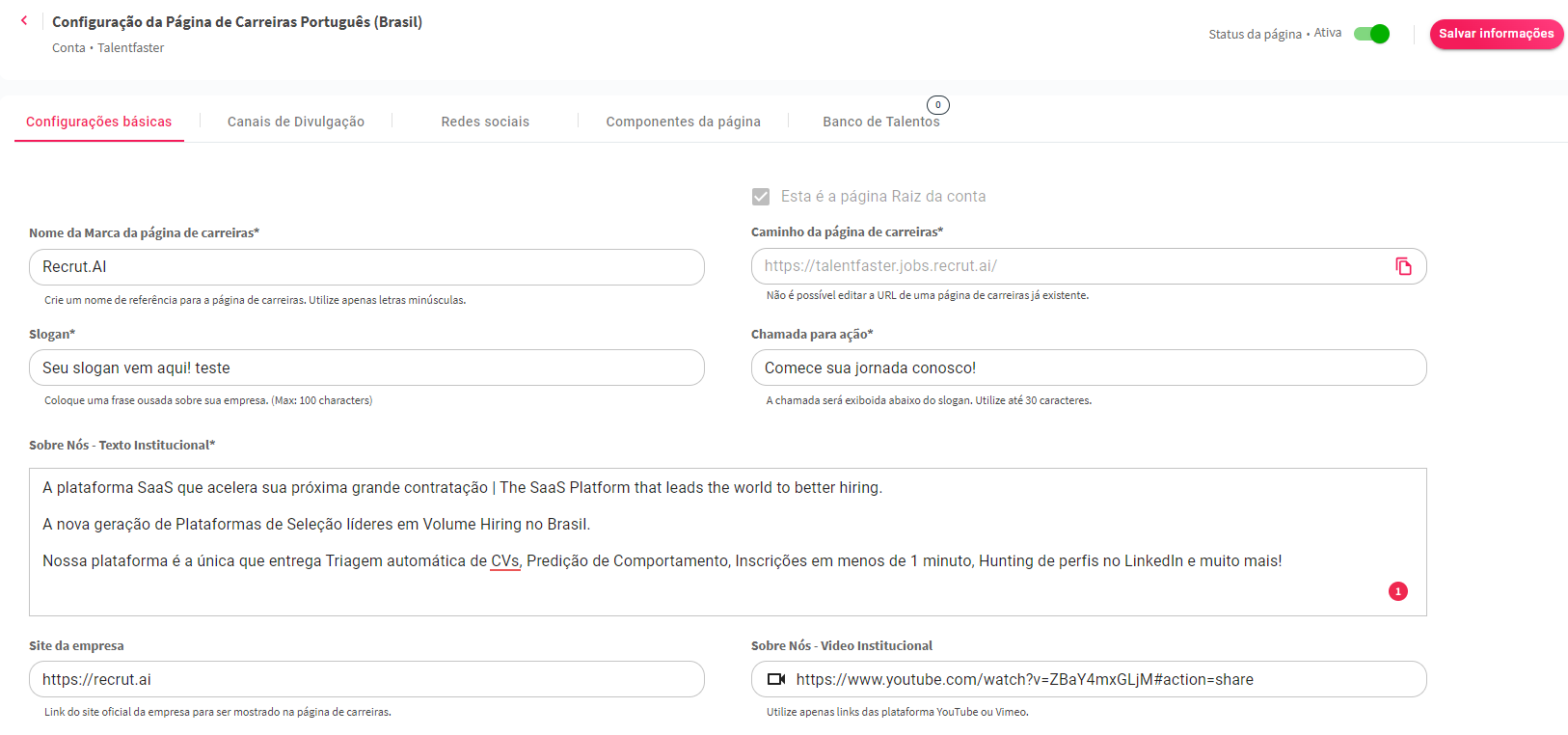Edit the brand name field Recrut.AI
This screenshot has height=735, width=1568.
click(366, 267)
